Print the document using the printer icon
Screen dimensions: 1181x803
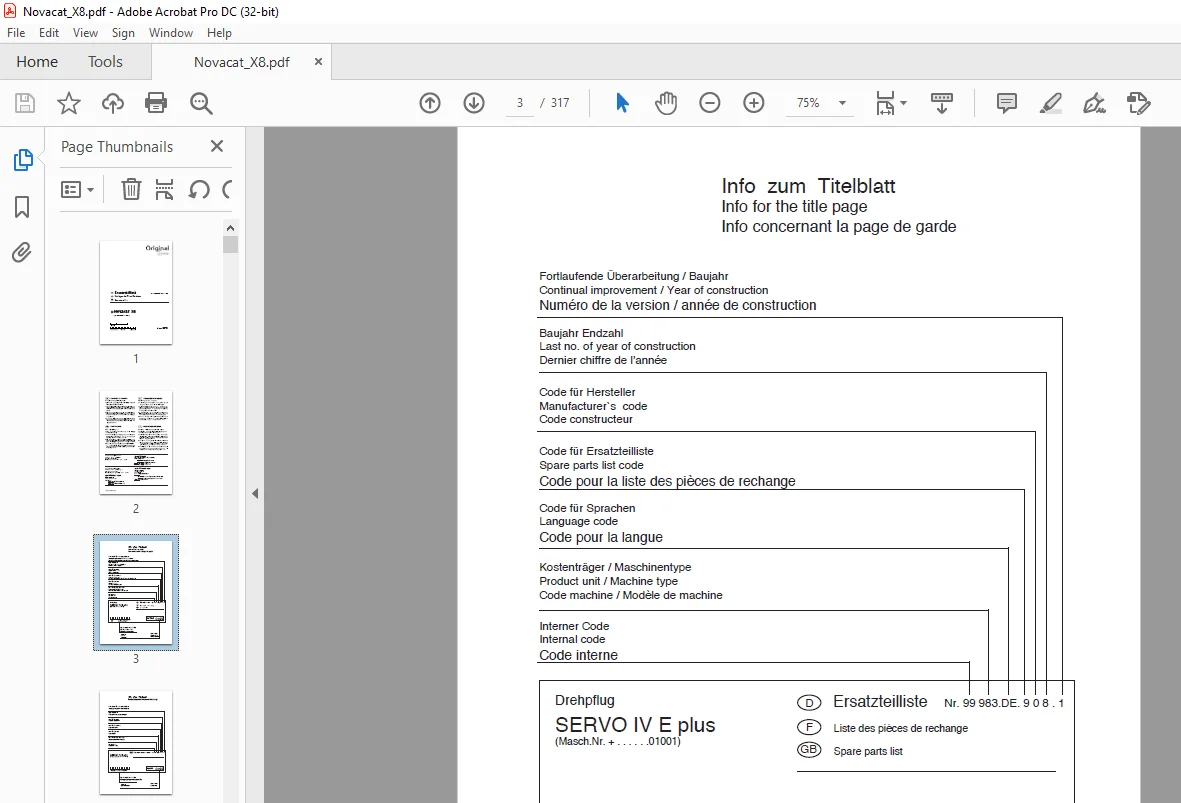click(x=156, y=103)
